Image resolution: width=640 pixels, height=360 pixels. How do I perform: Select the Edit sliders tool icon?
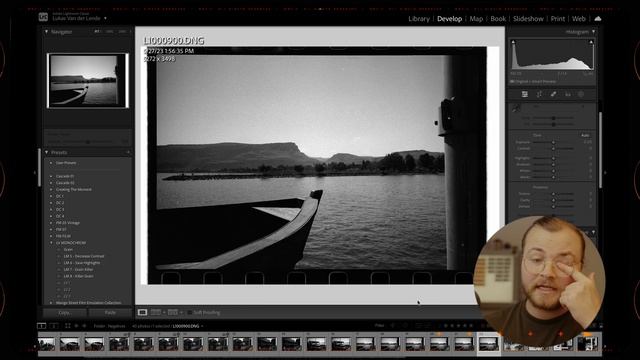[525, 94]
